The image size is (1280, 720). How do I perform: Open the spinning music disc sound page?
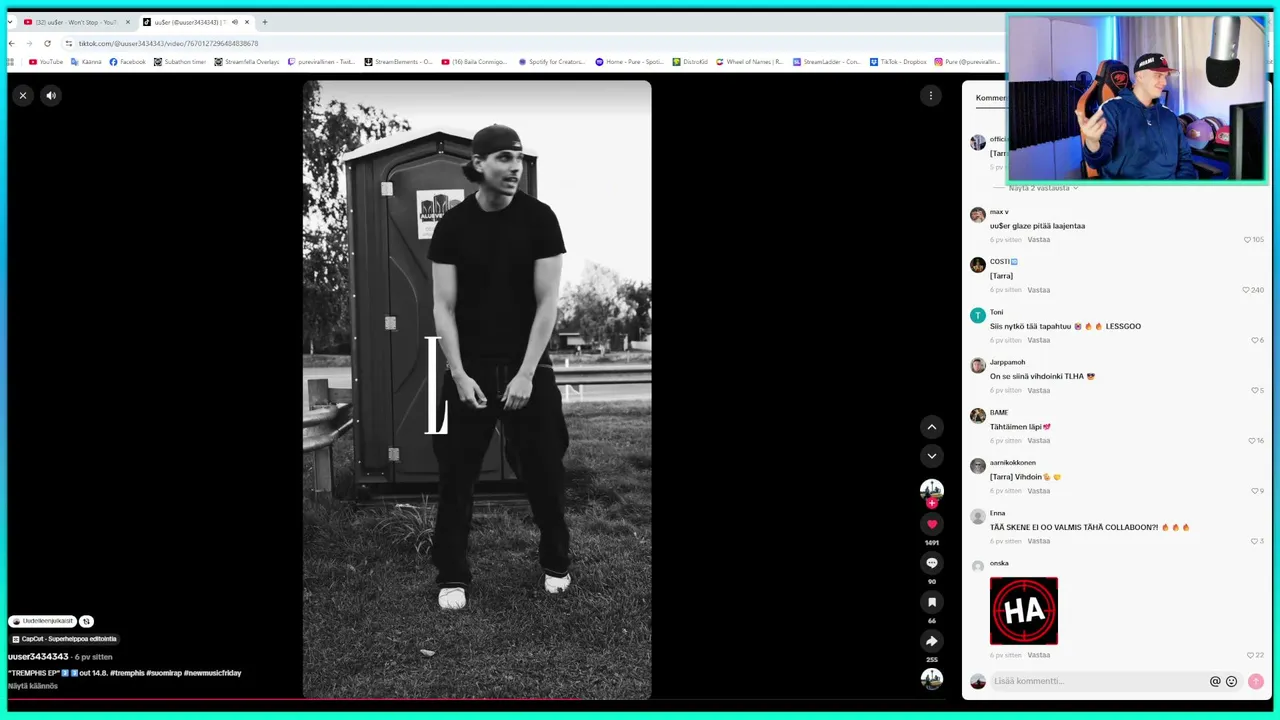click(932, 678)
